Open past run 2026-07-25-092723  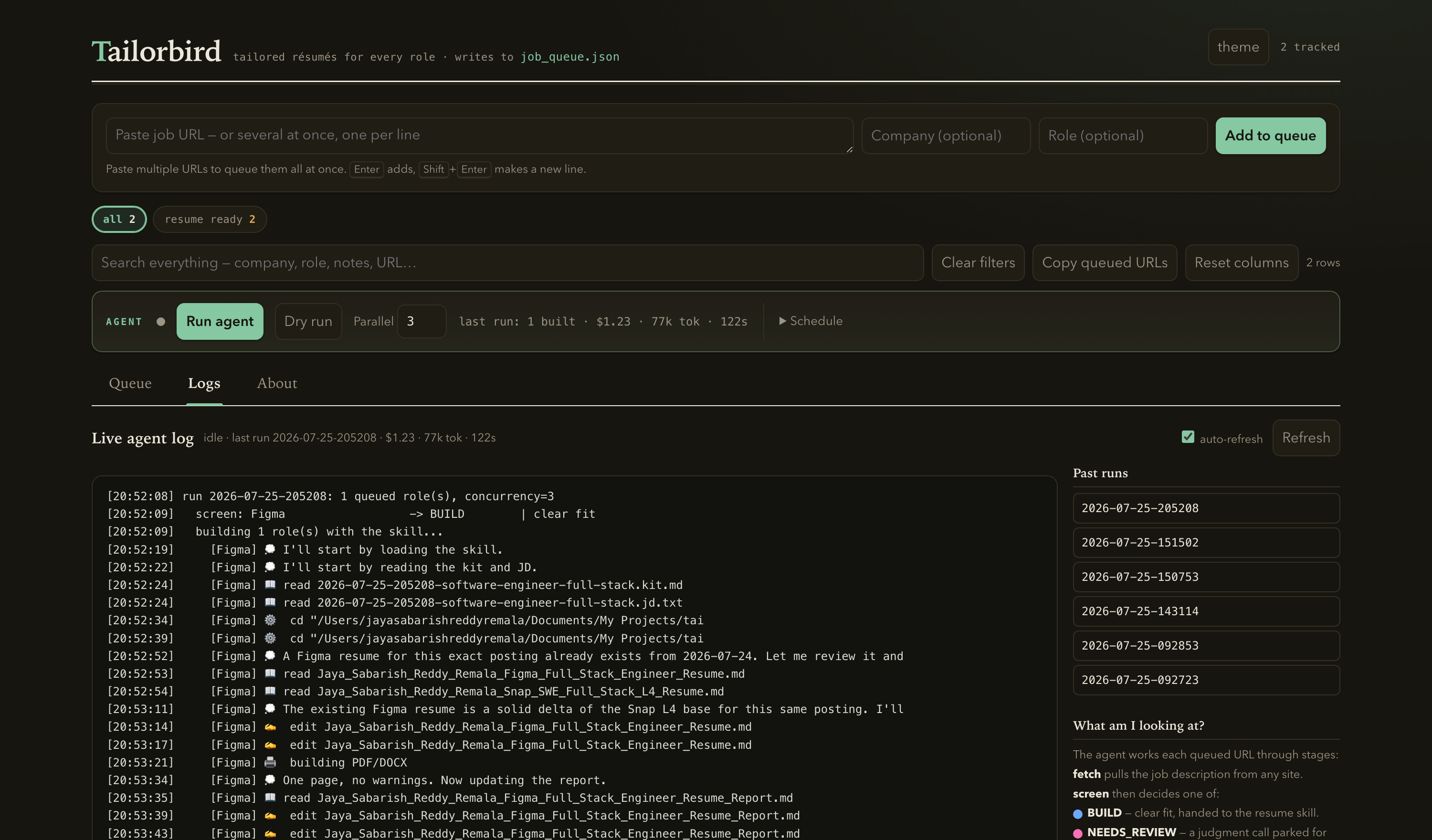pyautogui.click(x=1206, y=680)
